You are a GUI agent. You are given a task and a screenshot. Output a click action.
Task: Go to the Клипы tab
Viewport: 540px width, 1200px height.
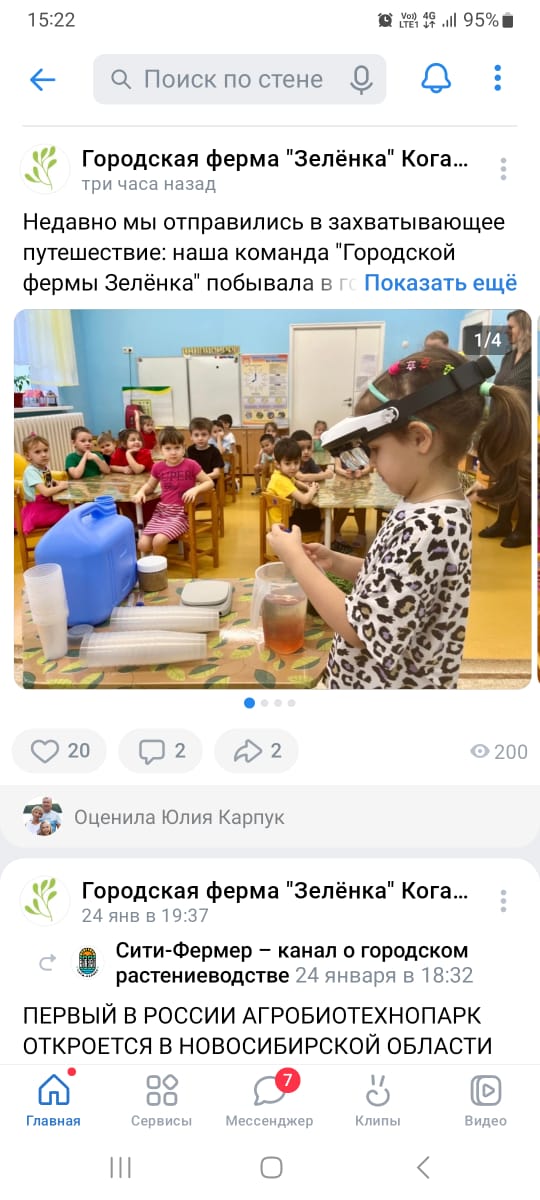(x=377, y=1099)
